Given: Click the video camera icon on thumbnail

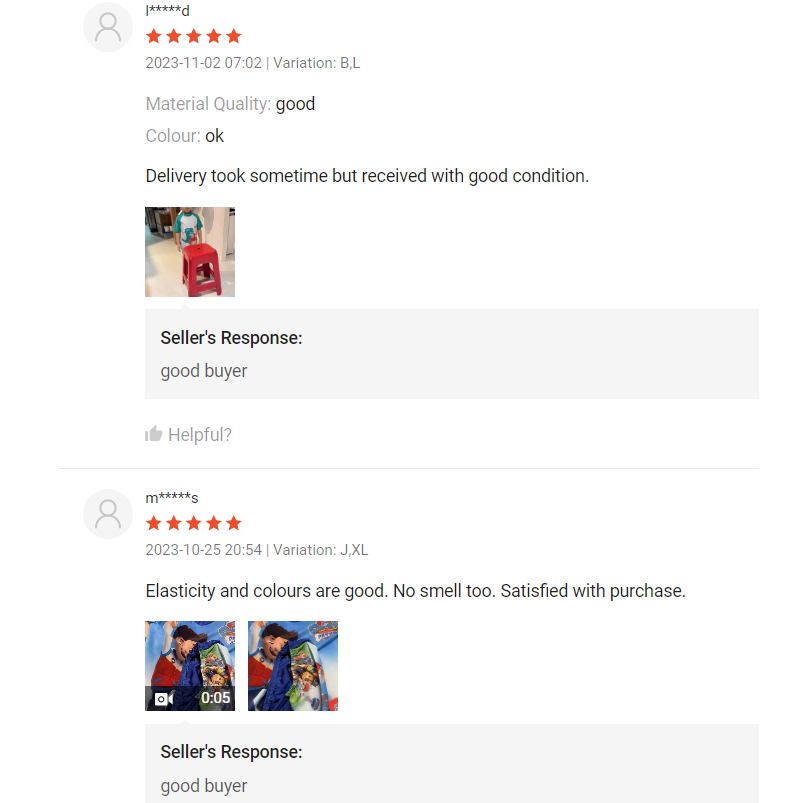Looking at the screenshot, I should click(164, 698).
